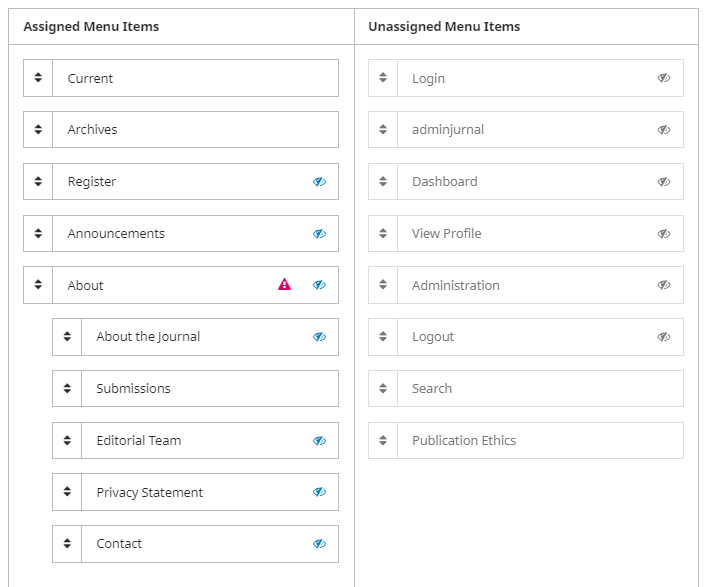Viewport: 709px width, 587px height.
Task: Click the sort arrows beside Archives
Action: (38, 130)
